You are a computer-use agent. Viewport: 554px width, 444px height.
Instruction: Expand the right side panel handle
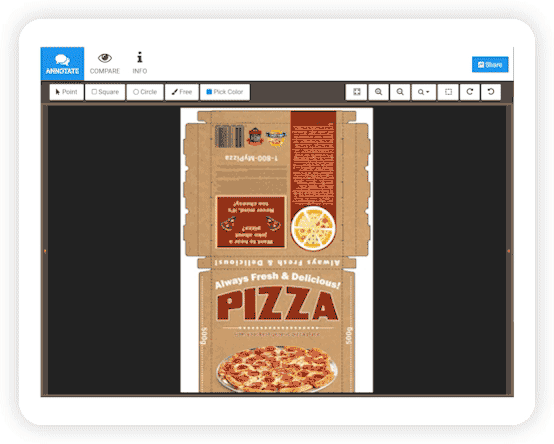[x=509, y=251]
